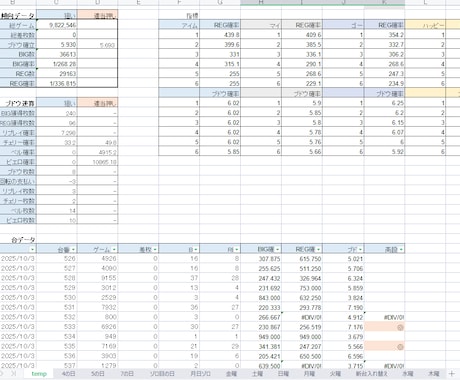Open the filter dropdown on the date column
The image size is (460, 380).
(32, 249)
